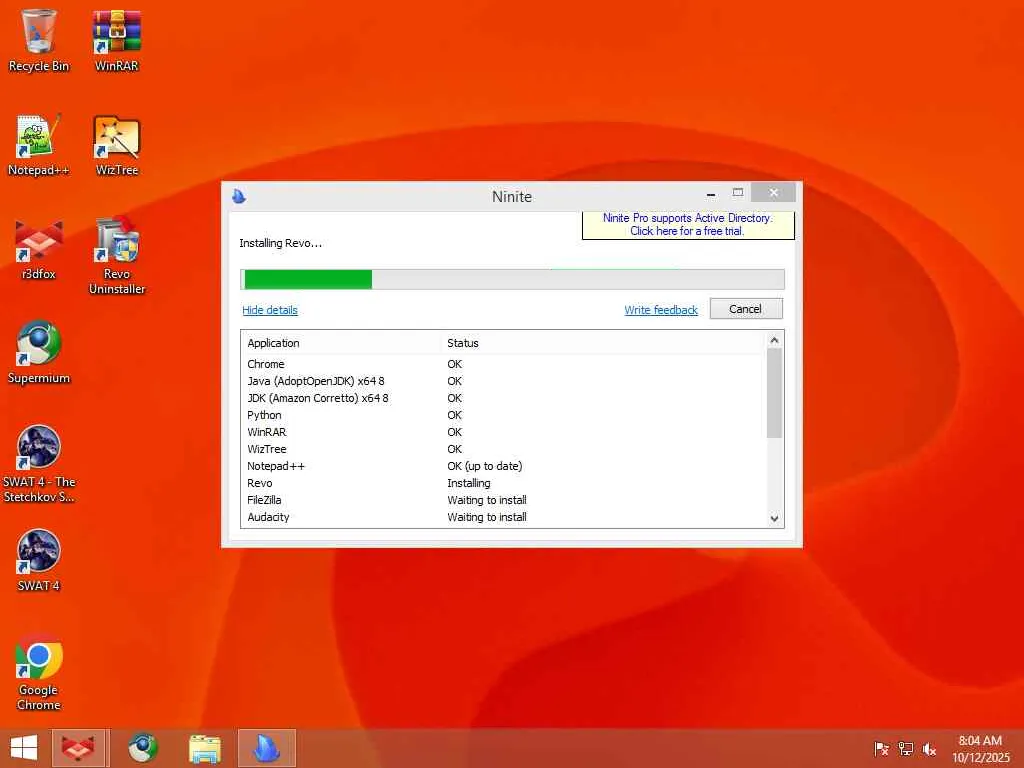Select the Audacity row in the list
The width and height of the screenshot is (1024, 768).
[x=504, y=517]
